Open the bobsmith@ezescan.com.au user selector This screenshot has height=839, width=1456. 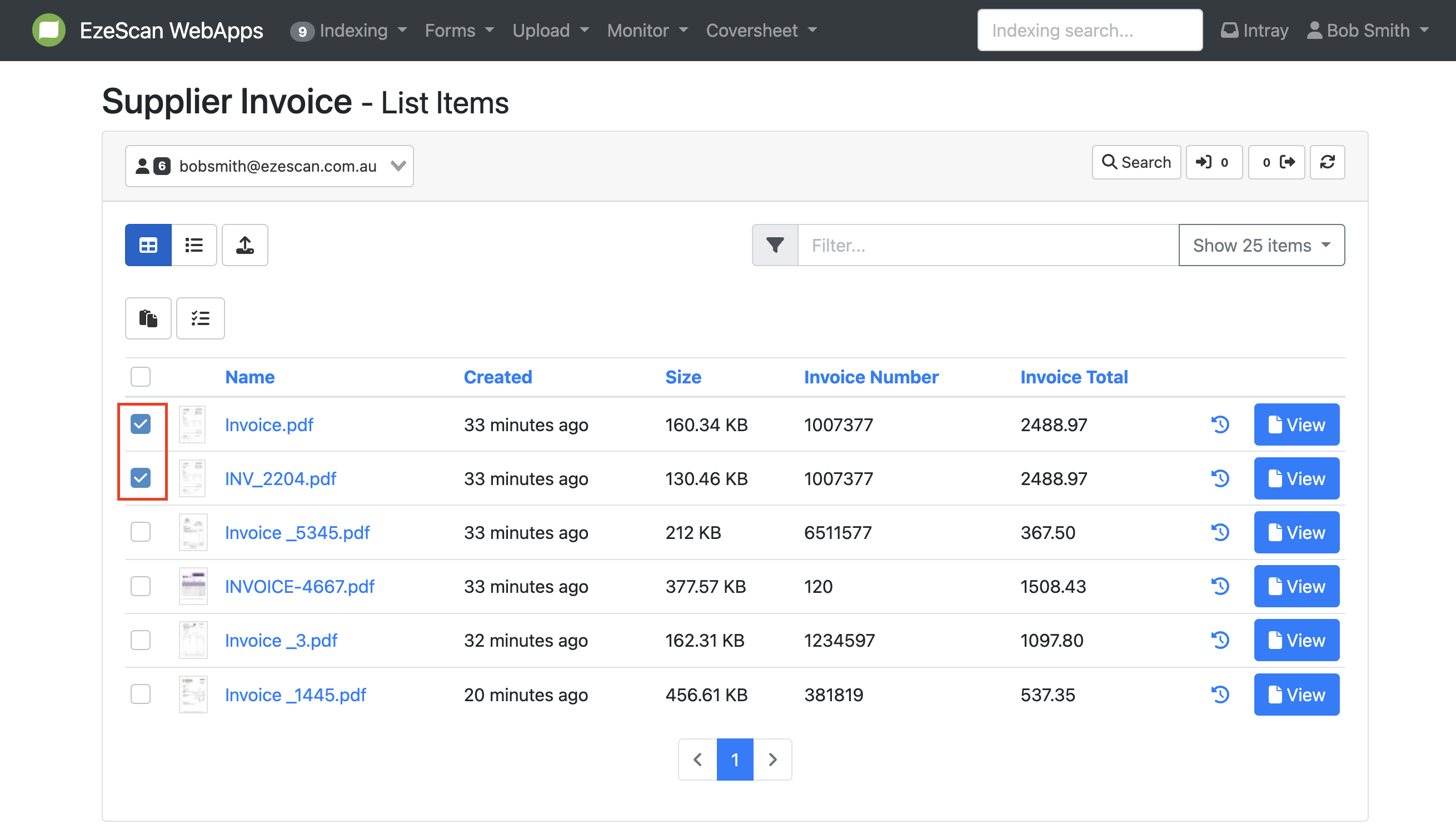[x=269, y=166]
